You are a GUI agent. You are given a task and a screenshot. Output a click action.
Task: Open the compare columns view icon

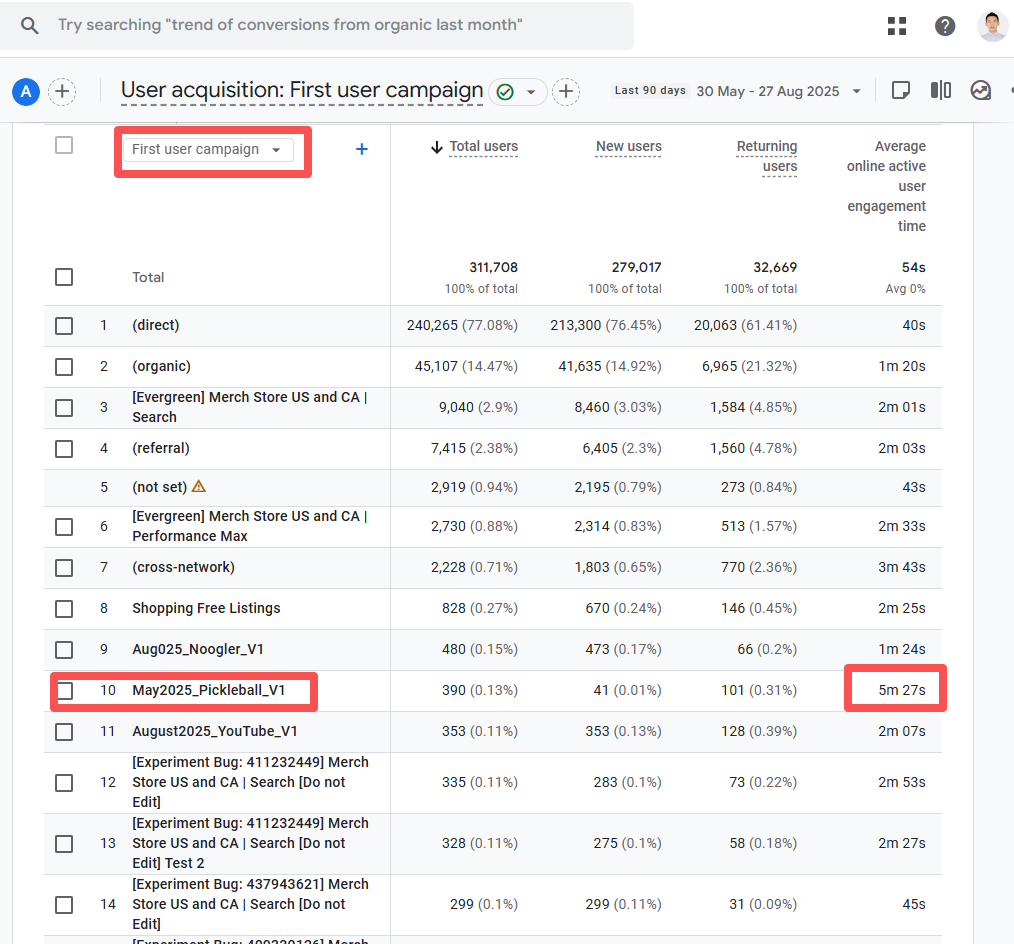pyautogui.click(x=940, y=91)
